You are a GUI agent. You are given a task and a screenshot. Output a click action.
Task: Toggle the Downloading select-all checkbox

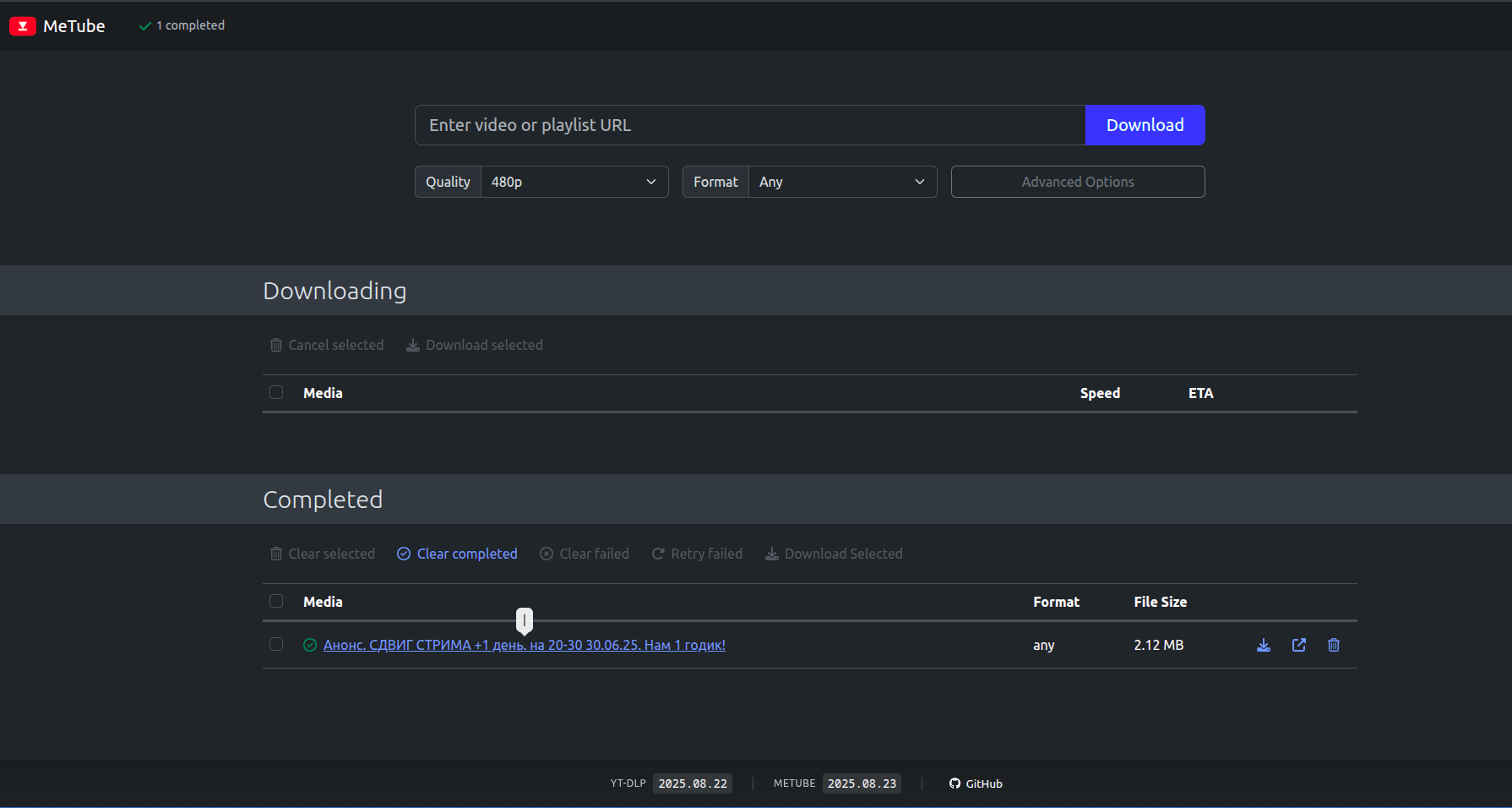(x=276, y=392)
